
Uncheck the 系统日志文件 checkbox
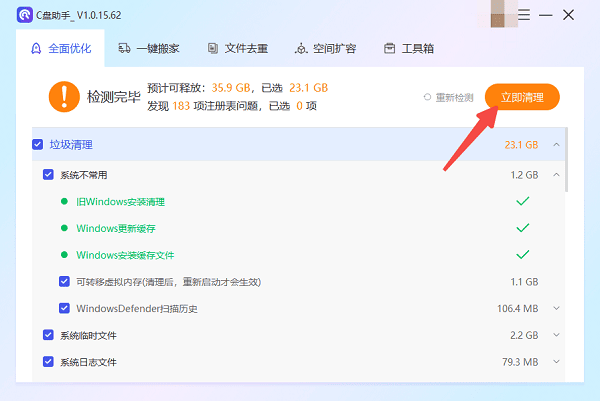click(x=48, y=362)
